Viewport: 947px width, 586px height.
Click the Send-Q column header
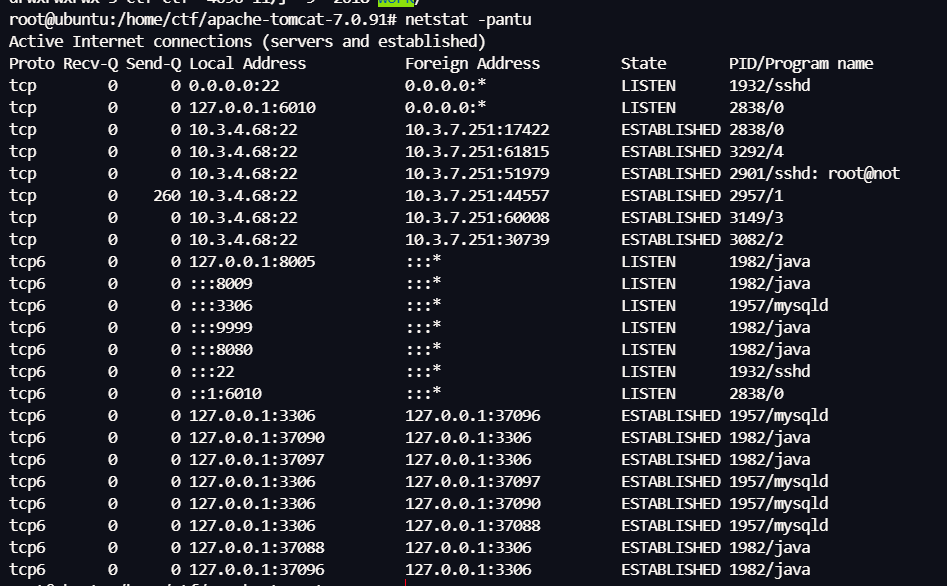[x=153, y=64]
